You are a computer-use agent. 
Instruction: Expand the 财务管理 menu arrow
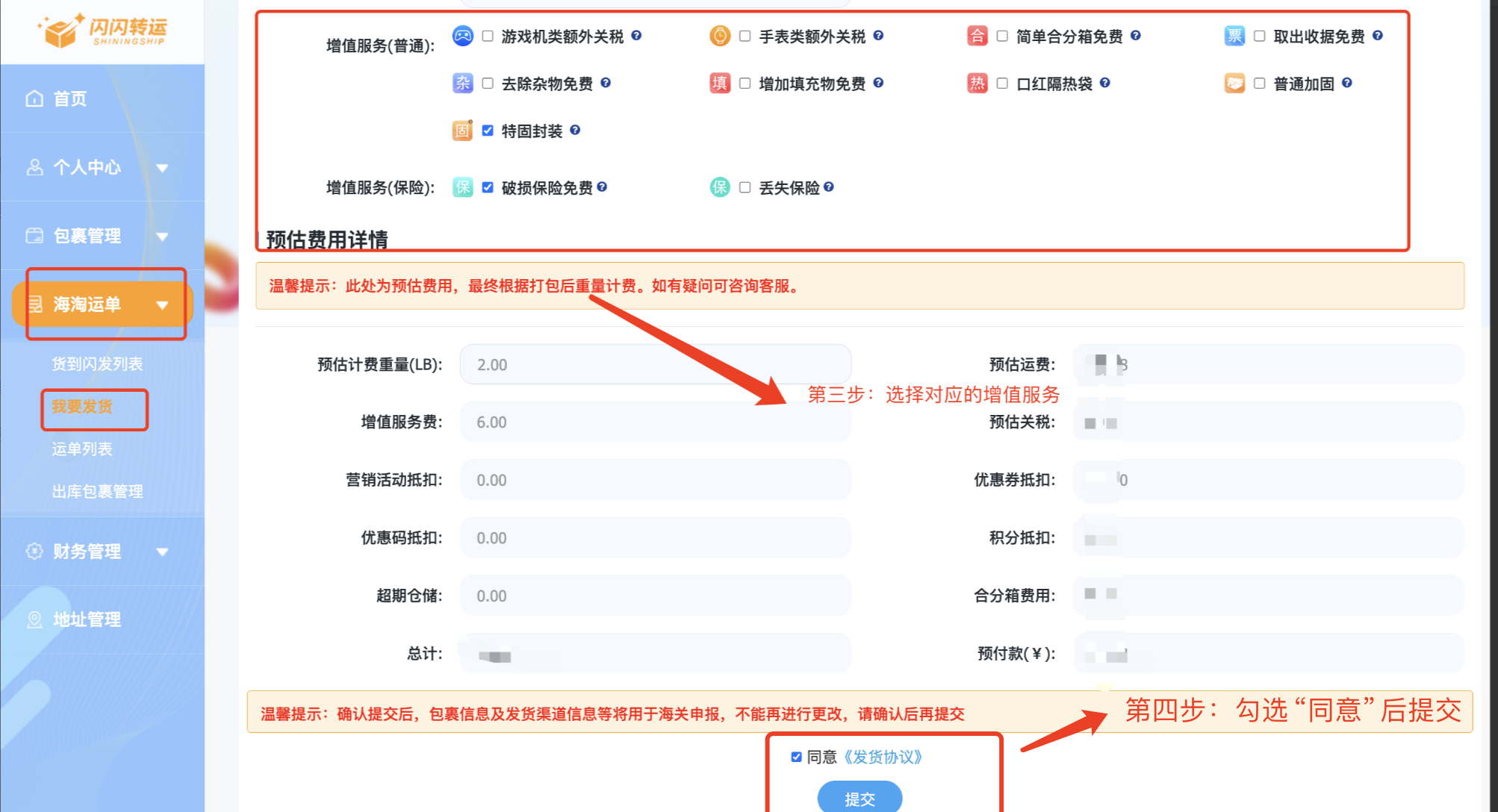[x=162, y=552]
